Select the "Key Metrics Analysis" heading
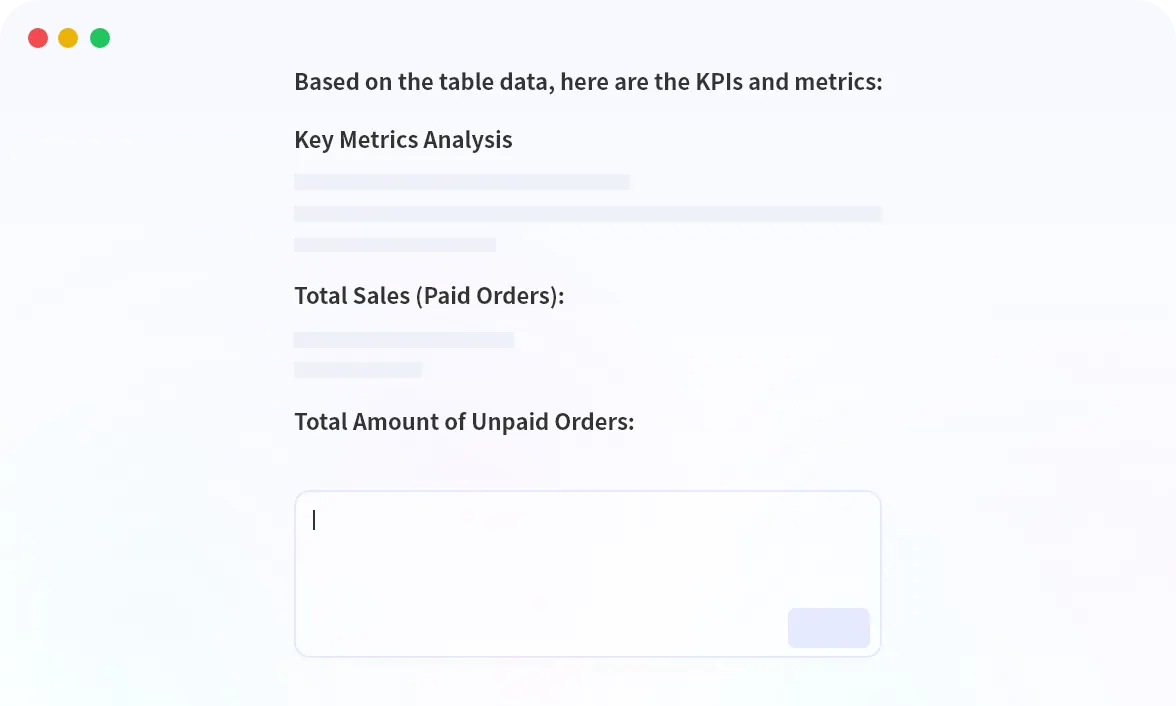 [x=403, y=140]
